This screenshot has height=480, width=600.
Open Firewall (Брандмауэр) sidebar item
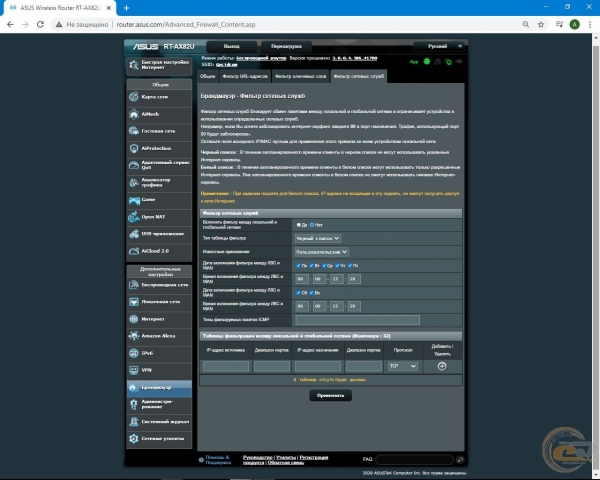[159, 387]
